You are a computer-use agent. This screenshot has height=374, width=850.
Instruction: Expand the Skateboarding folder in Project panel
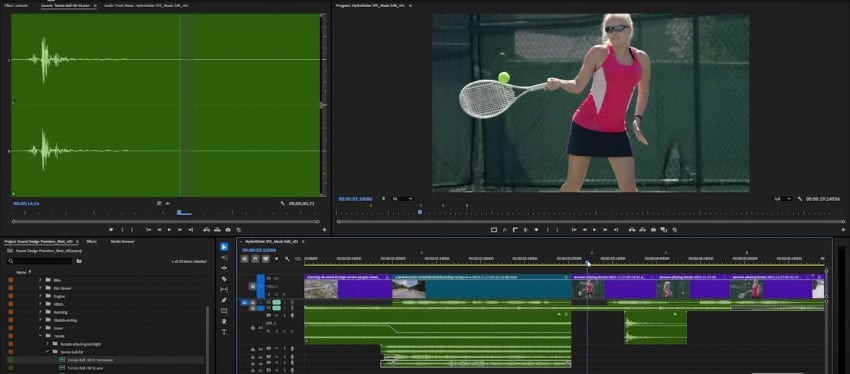tap(40, 320)
